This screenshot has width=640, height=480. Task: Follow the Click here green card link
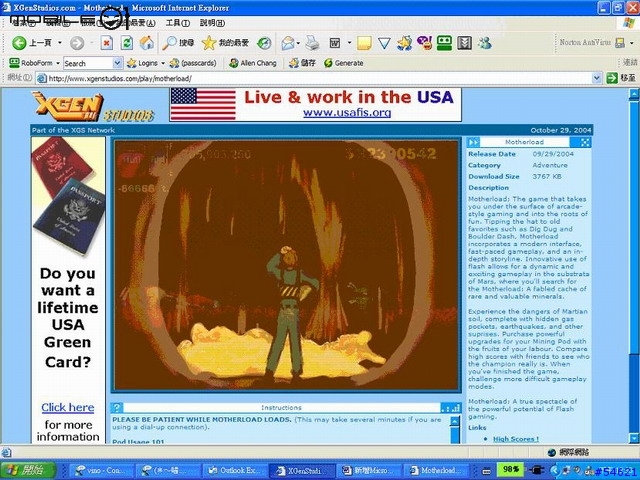(68, 407)
